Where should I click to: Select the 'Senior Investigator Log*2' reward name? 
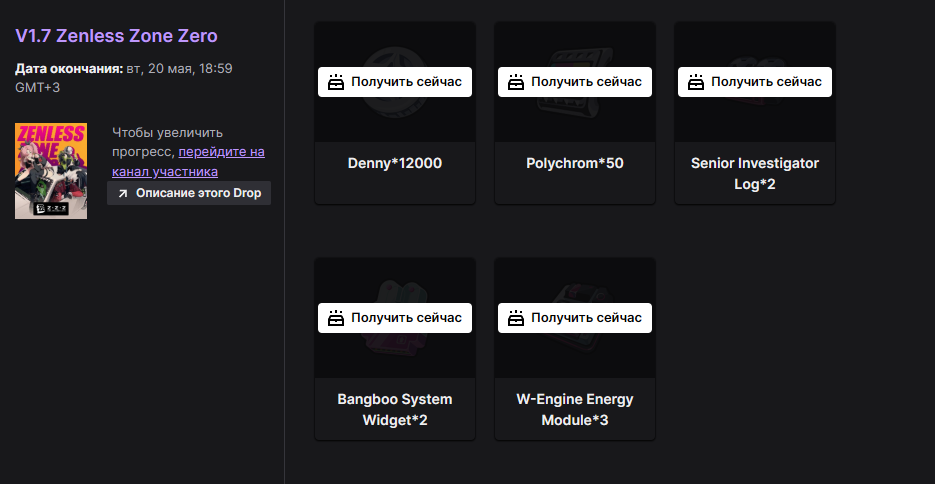tap(755, 173)
